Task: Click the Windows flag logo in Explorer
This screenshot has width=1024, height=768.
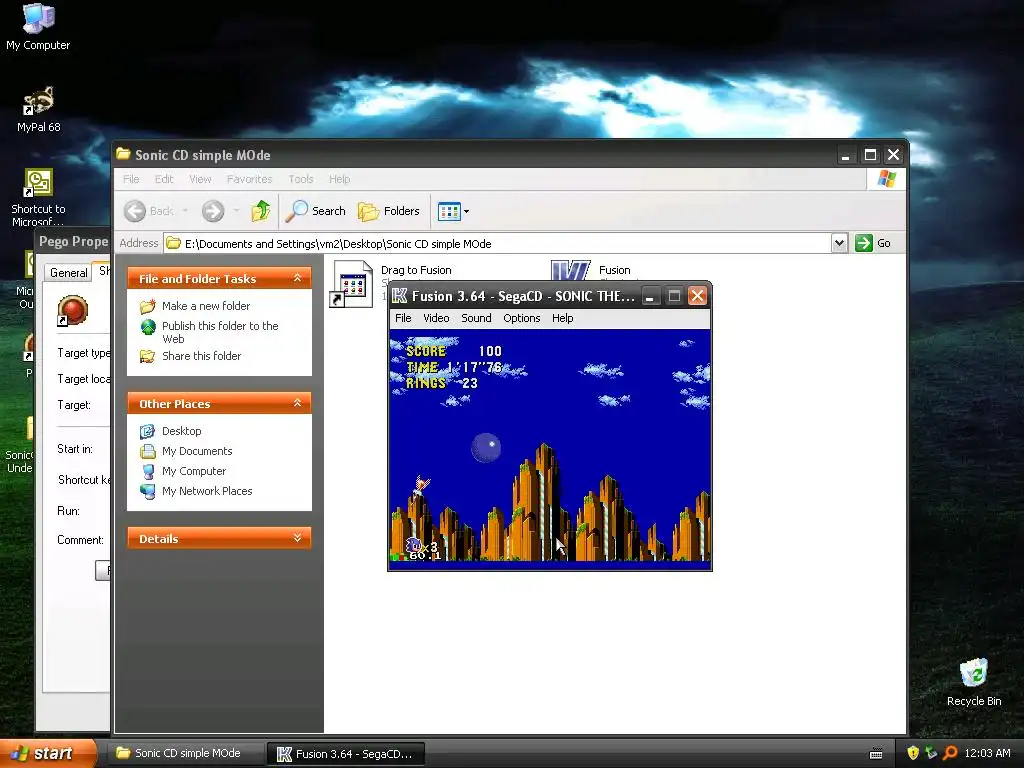Action: coord(887,178)
